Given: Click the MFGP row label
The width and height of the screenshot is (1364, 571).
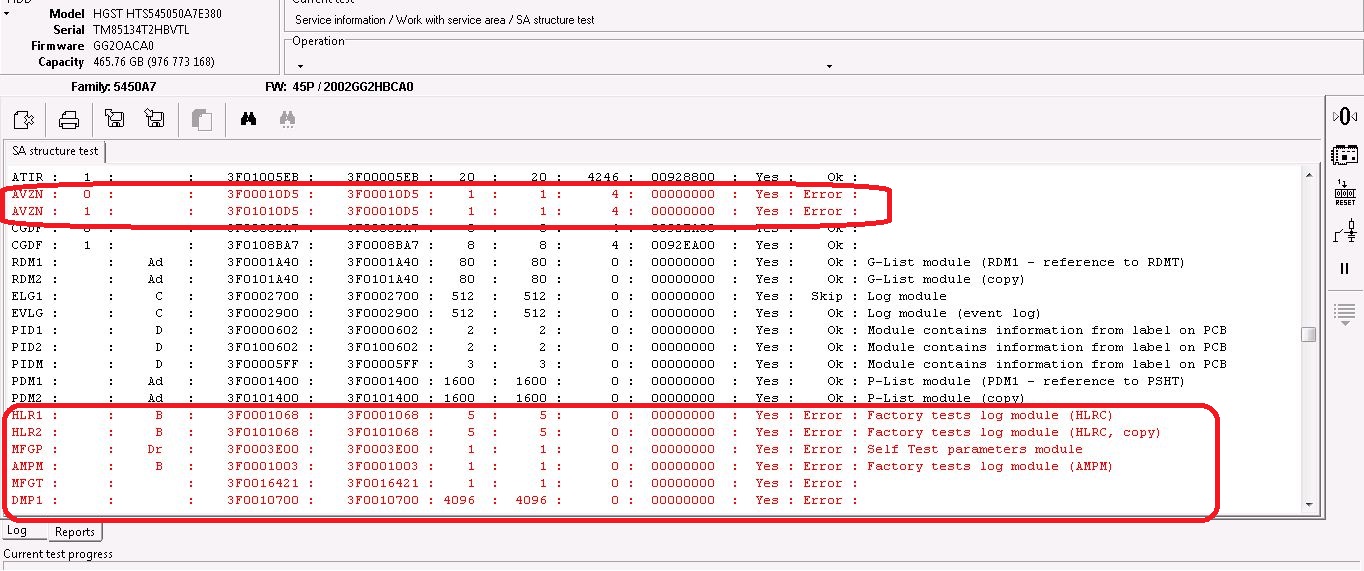Looking at the screenshot, I should click(27, 449).
